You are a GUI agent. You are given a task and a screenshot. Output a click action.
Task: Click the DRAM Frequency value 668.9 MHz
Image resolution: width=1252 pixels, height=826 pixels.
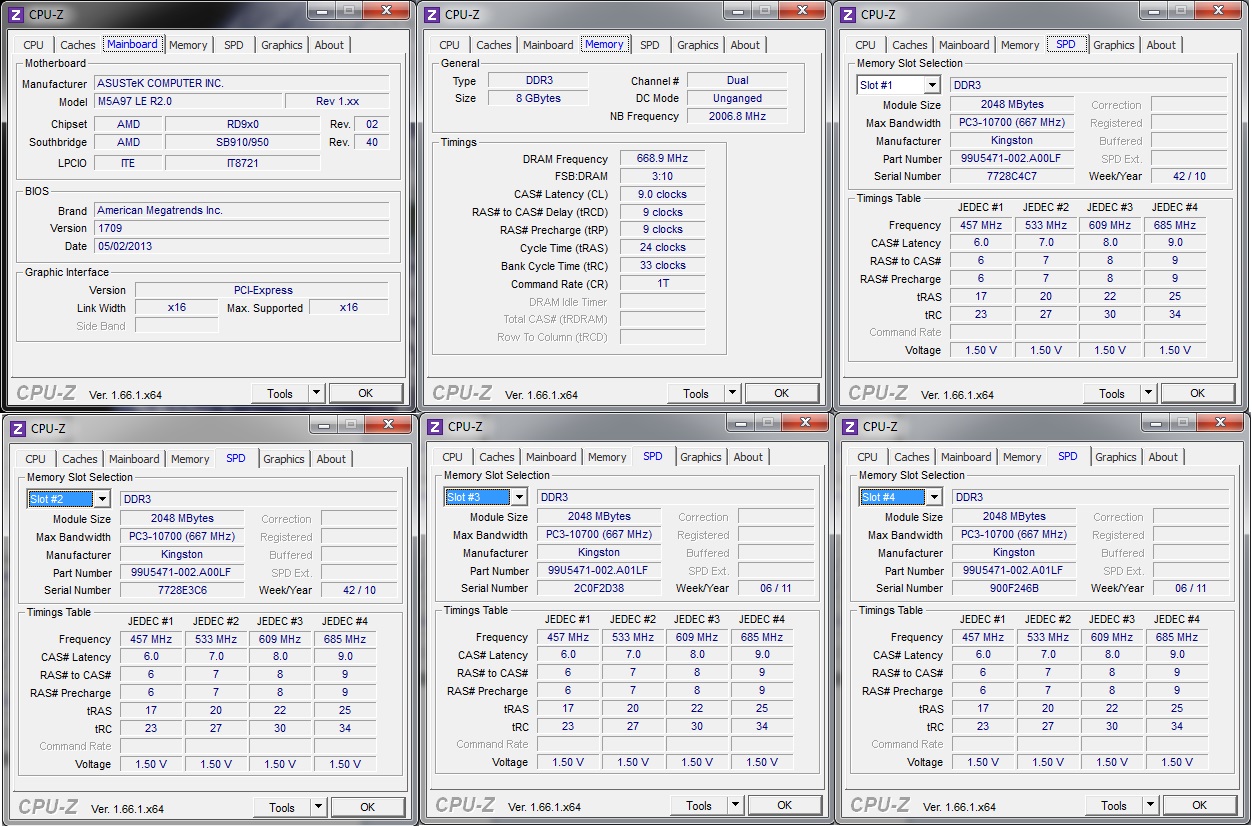click(662, 159)
